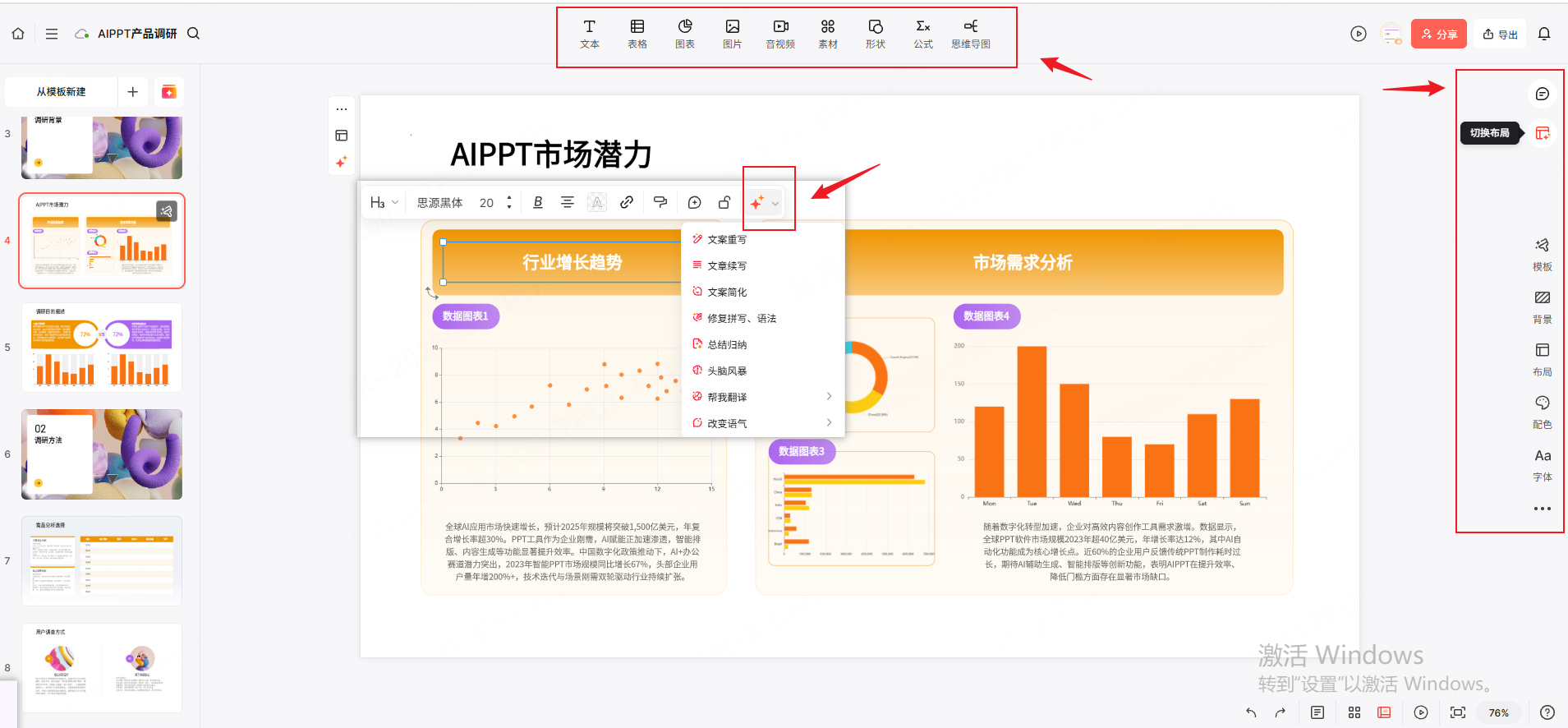Click 从模板新建 new from template

(x=61, y=92)
